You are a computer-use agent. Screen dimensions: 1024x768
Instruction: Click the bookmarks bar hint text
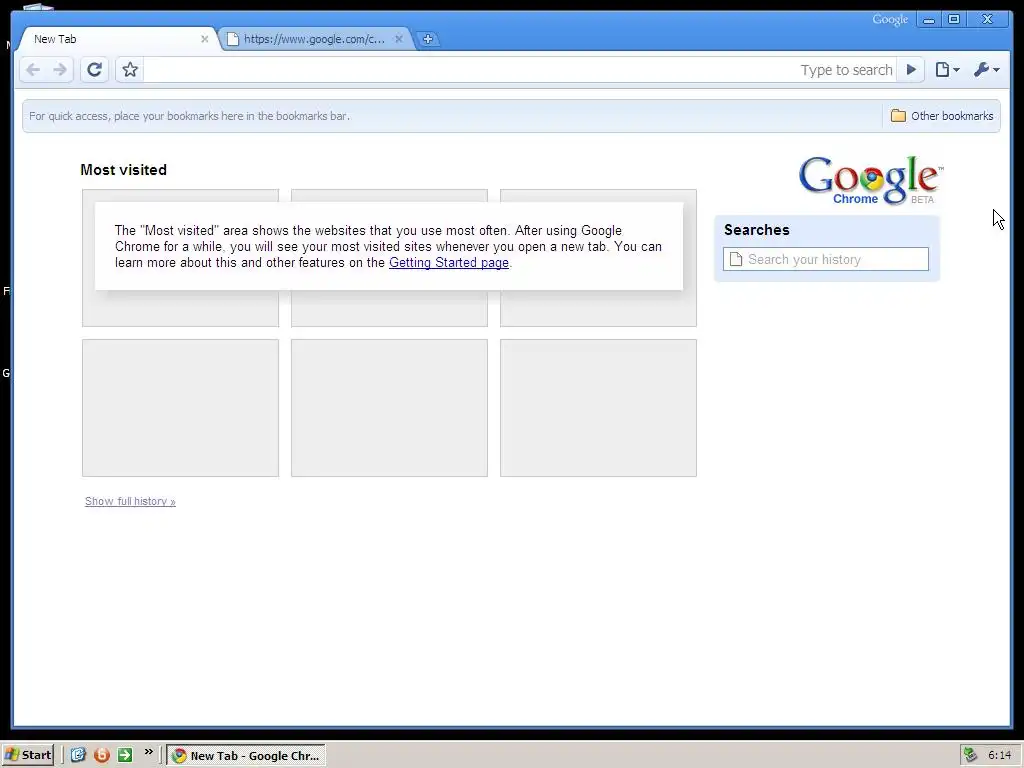[x=189, y=116]
